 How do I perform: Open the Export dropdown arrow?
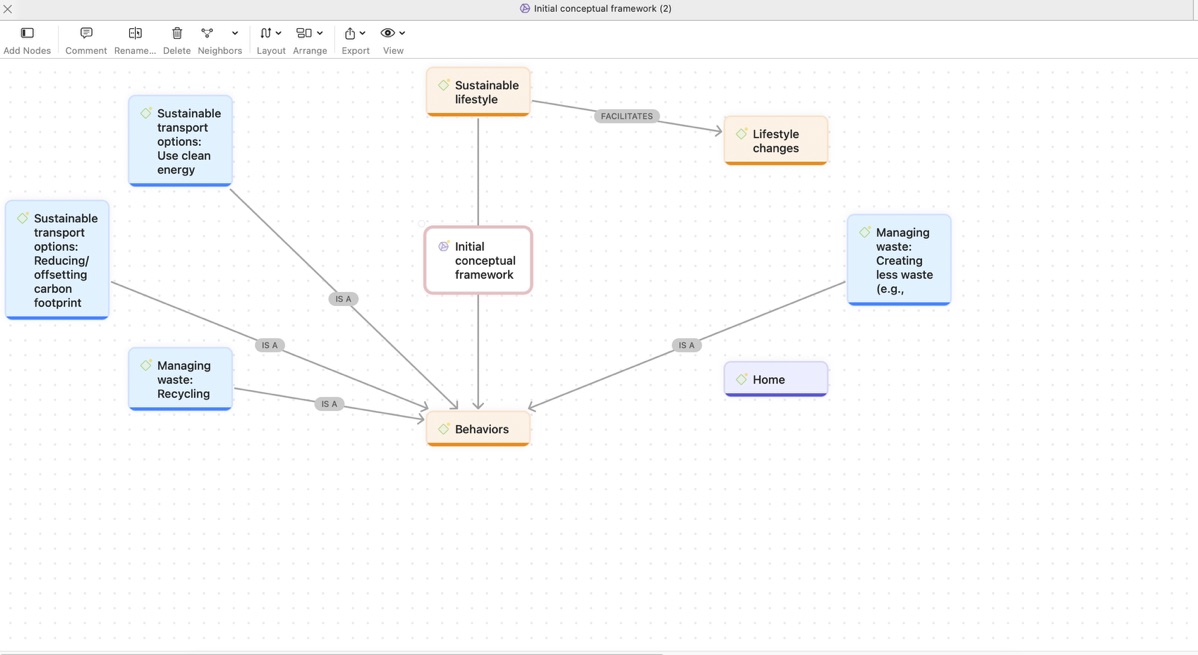pos(362,33)
